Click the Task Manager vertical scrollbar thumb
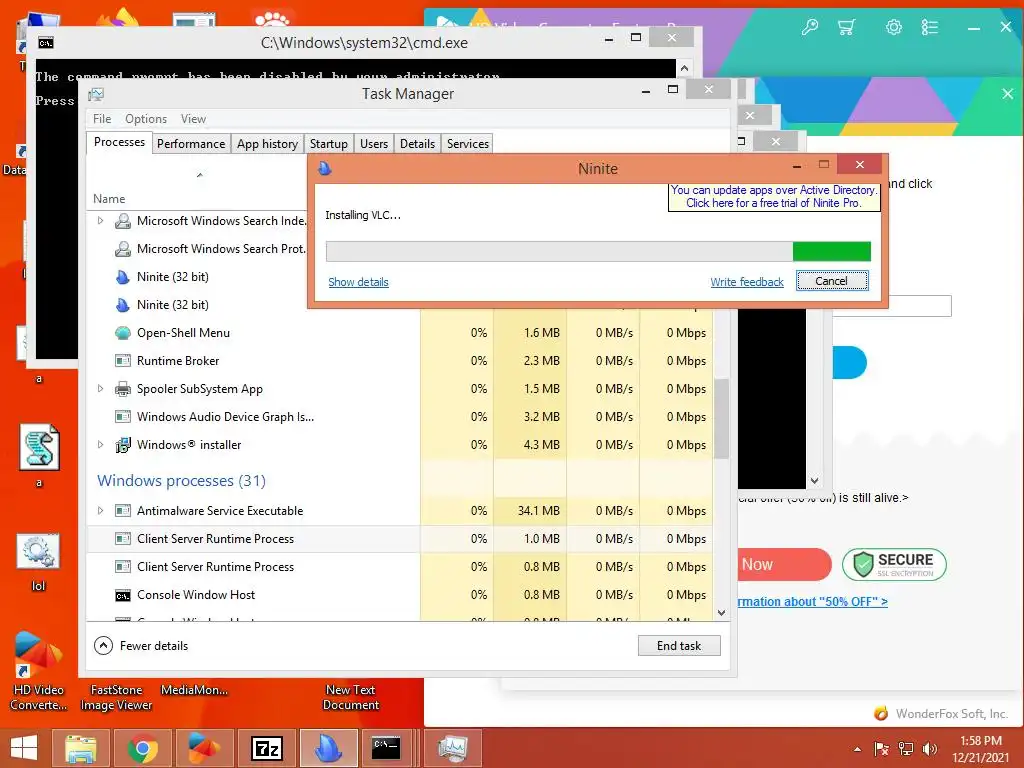Image resolution: width=1024 pixels, height=768 pixels. coord(721,419)
